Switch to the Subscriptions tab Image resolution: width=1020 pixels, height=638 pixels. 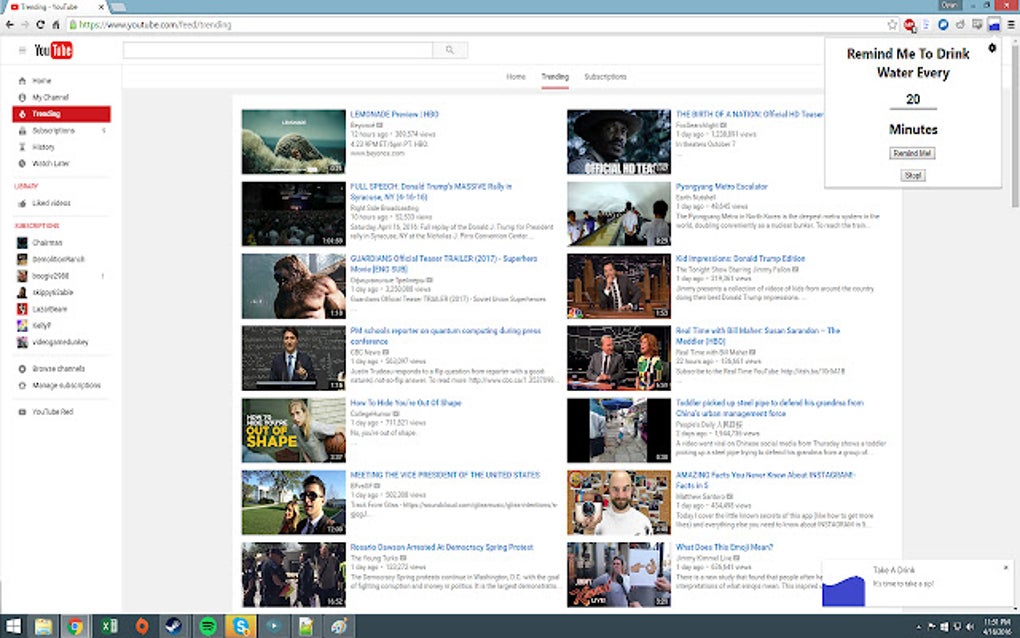[x=605, y=77]
